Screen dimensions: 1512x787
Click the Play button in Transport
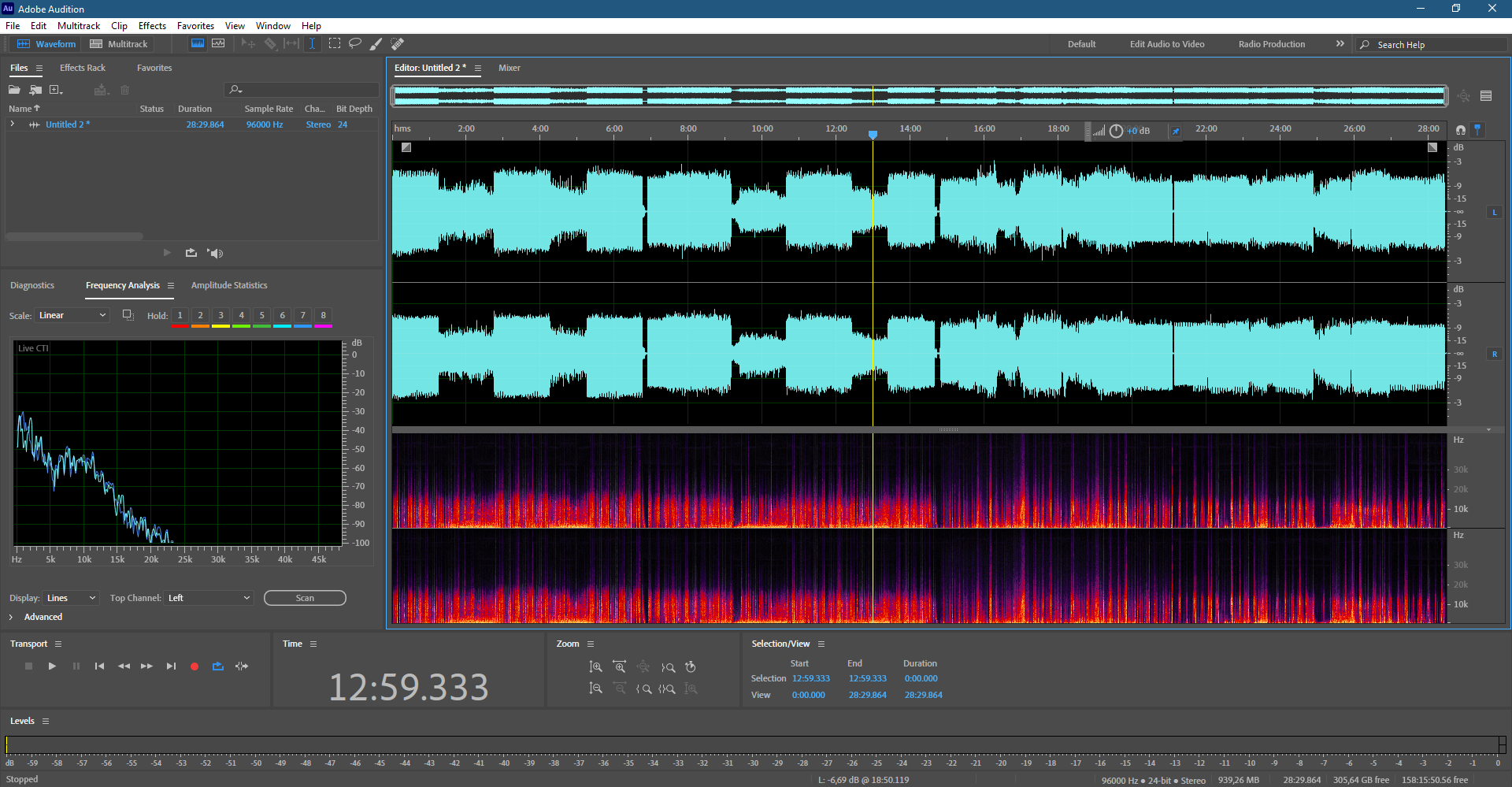click(x=52, y=666)
